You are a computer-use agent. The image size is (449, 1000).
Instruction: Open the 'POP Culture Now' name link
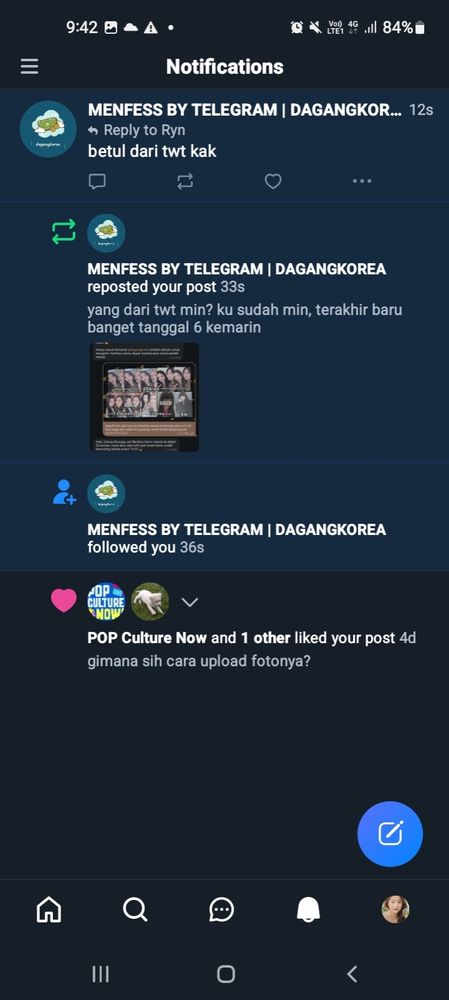click(x=147, y=638)
